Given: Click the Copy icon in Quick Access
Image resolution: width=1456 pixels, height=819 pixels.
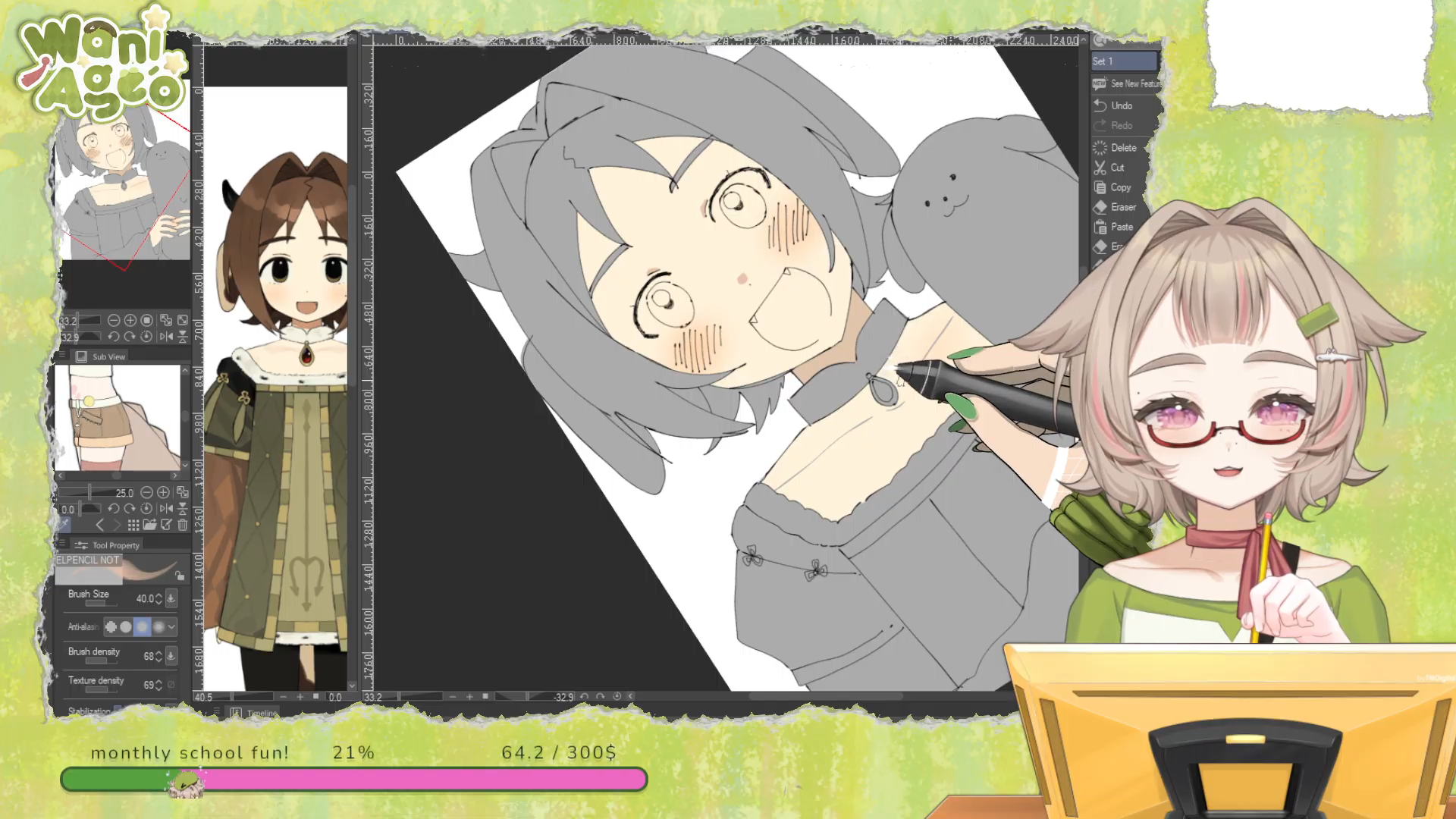Looking at the screenshot, I should coord(1100,187).
